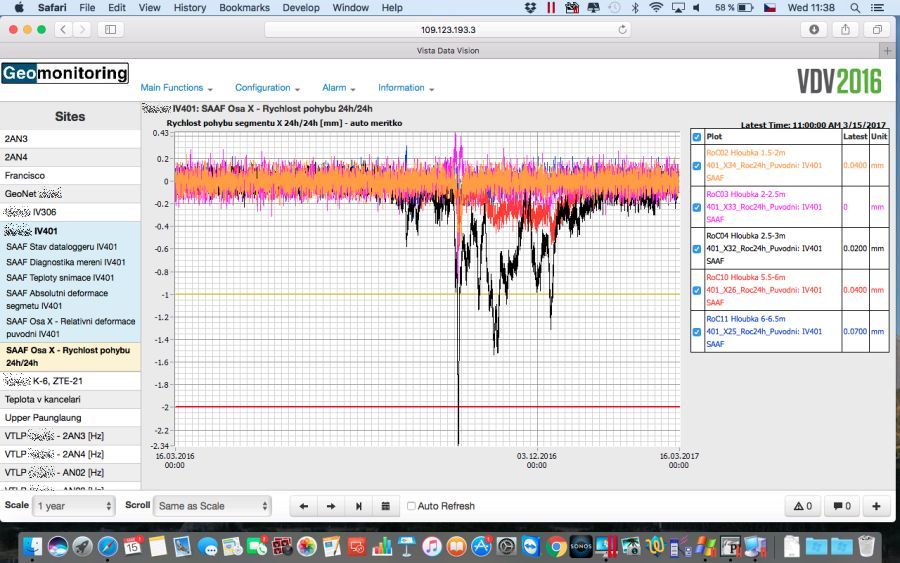Open the Safari share button
The image size is (900, 563).
click(x=845, y=29)
